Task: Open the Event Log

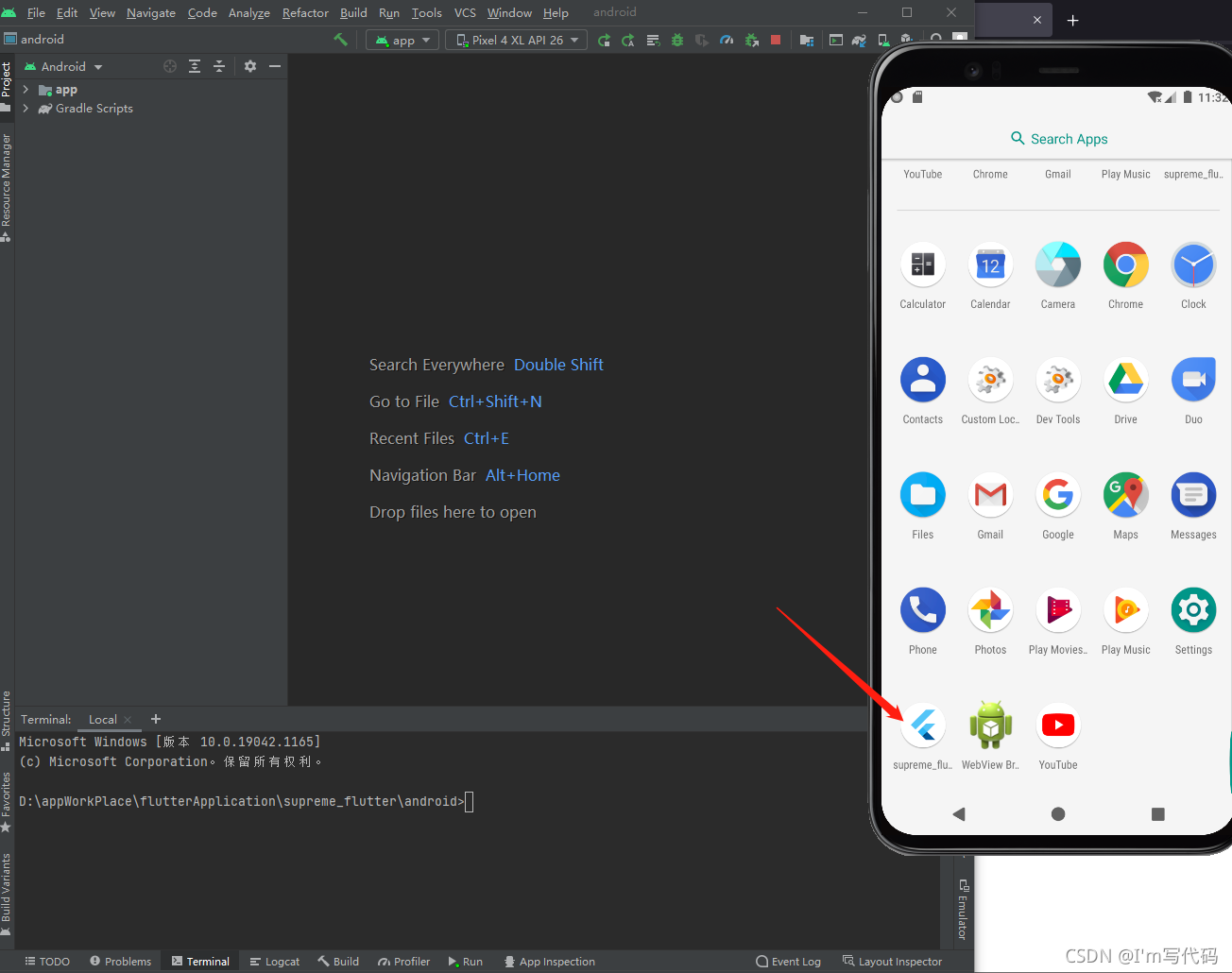Action: pos(788,962)
